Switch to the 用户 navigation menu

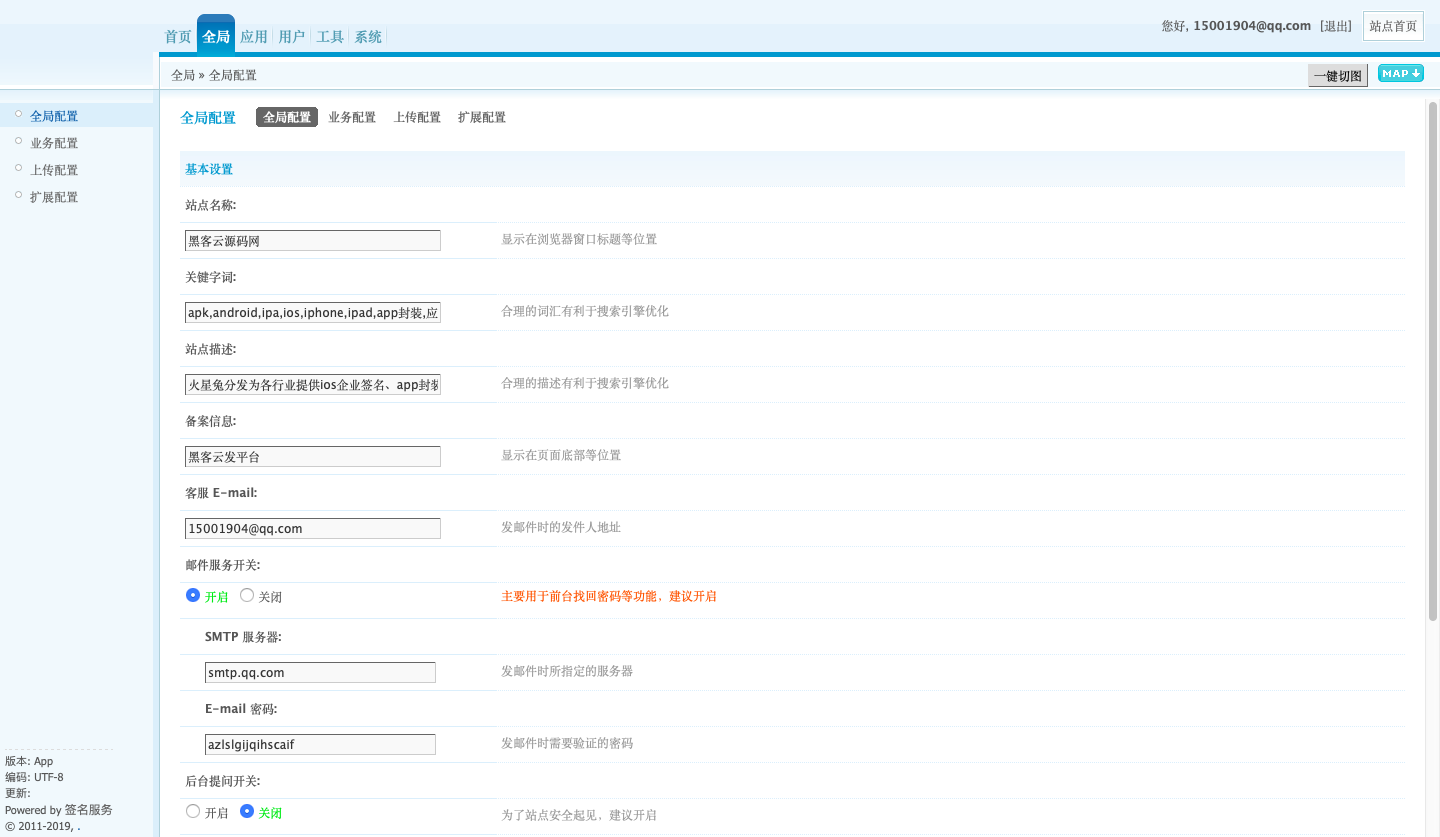coord(292,37)
